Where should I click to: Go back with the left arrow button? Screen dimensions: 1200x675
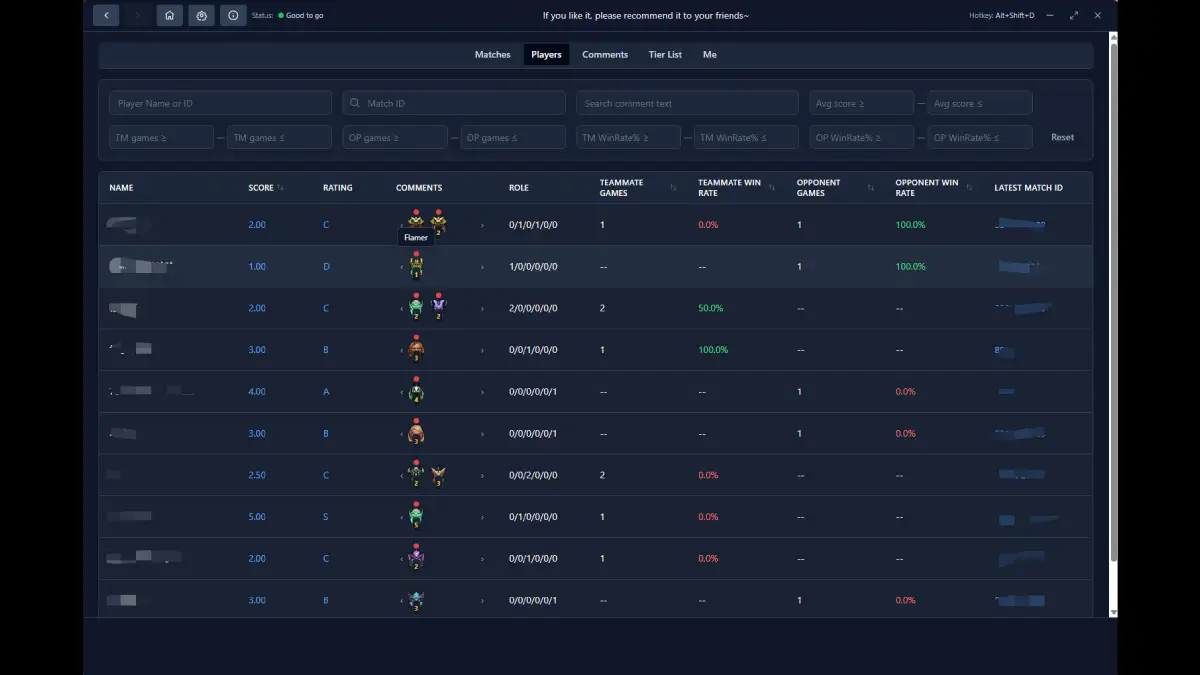click(x=106, y=15)
